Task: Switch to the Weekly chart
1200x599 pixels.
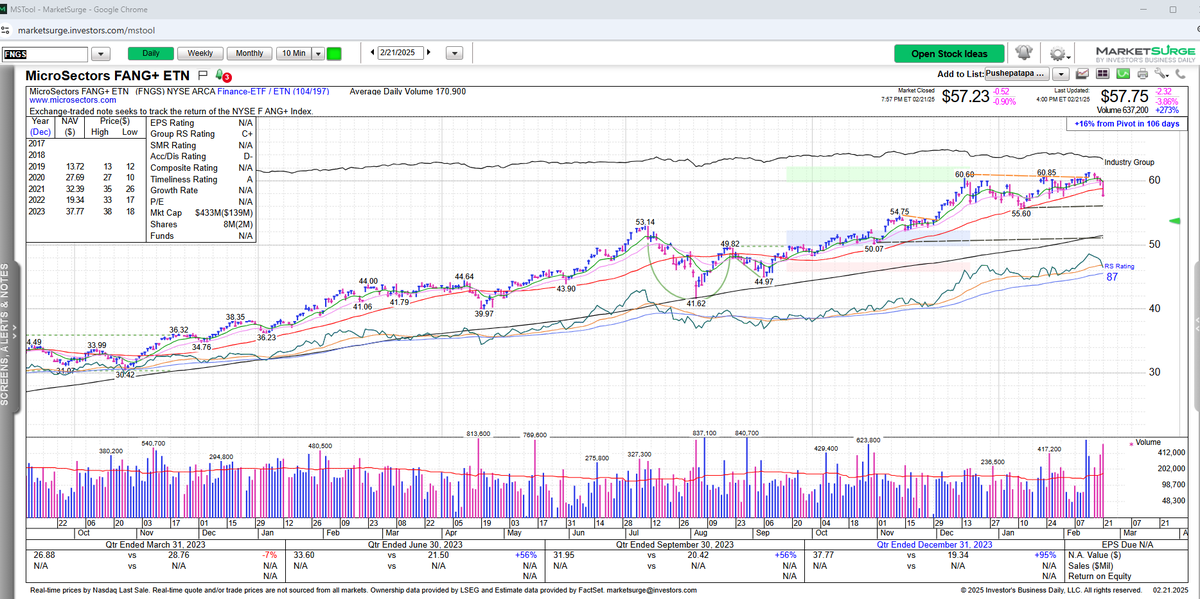Action: coord(200,53)
